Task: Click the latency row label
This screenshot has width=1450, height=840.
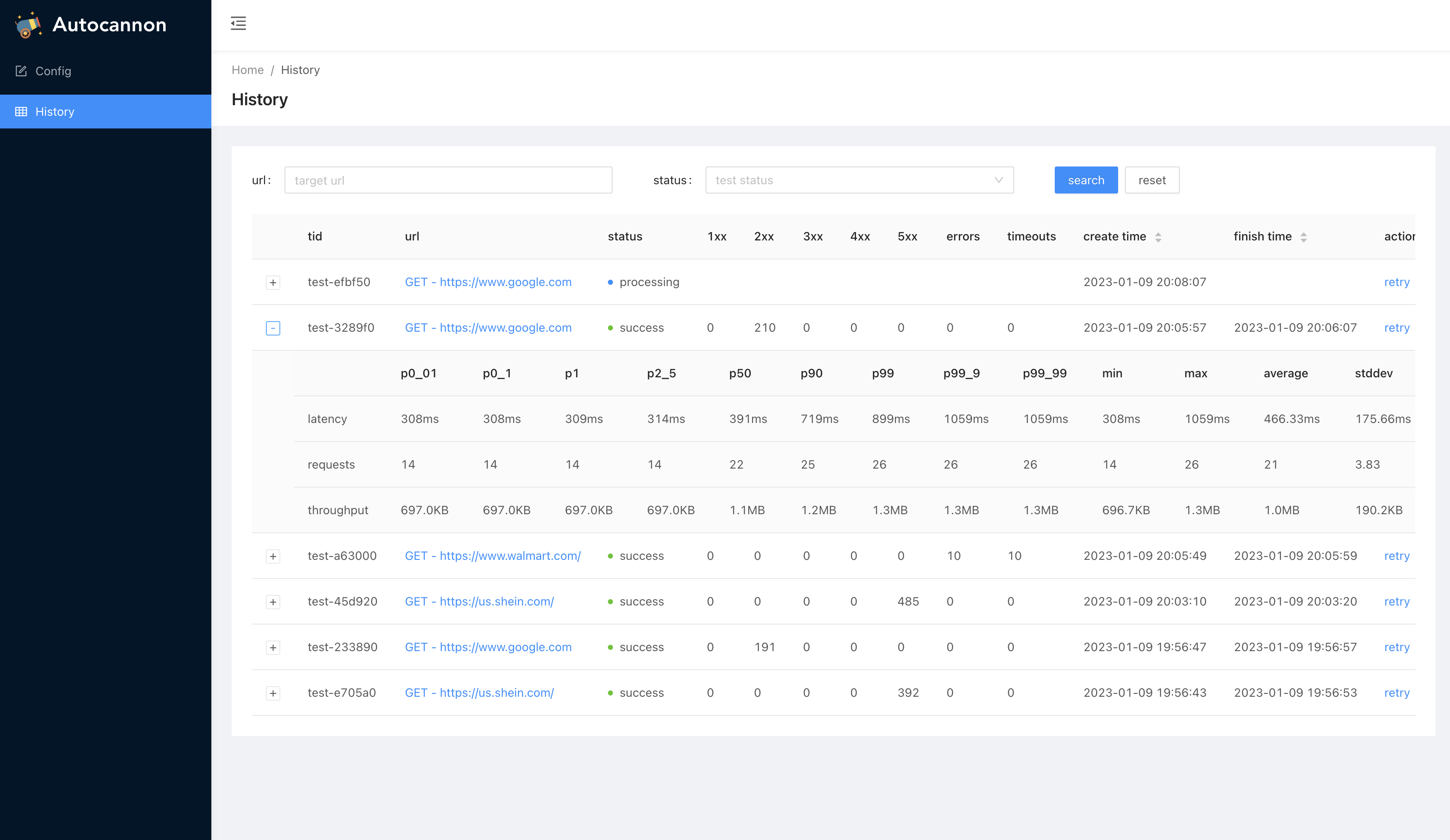Action: tap(327, 419)
